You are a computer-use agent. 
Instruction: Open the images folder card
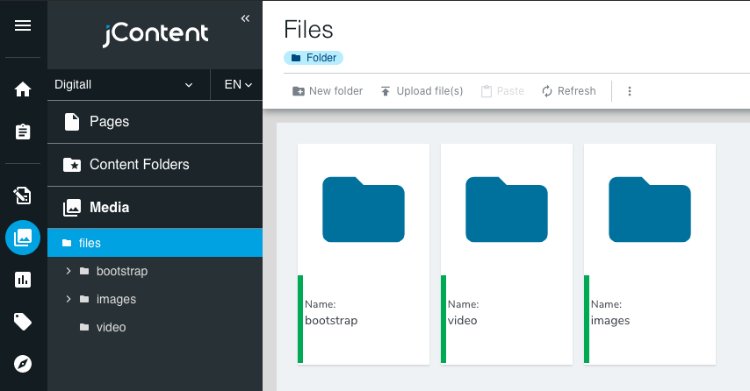coord(650,254)
